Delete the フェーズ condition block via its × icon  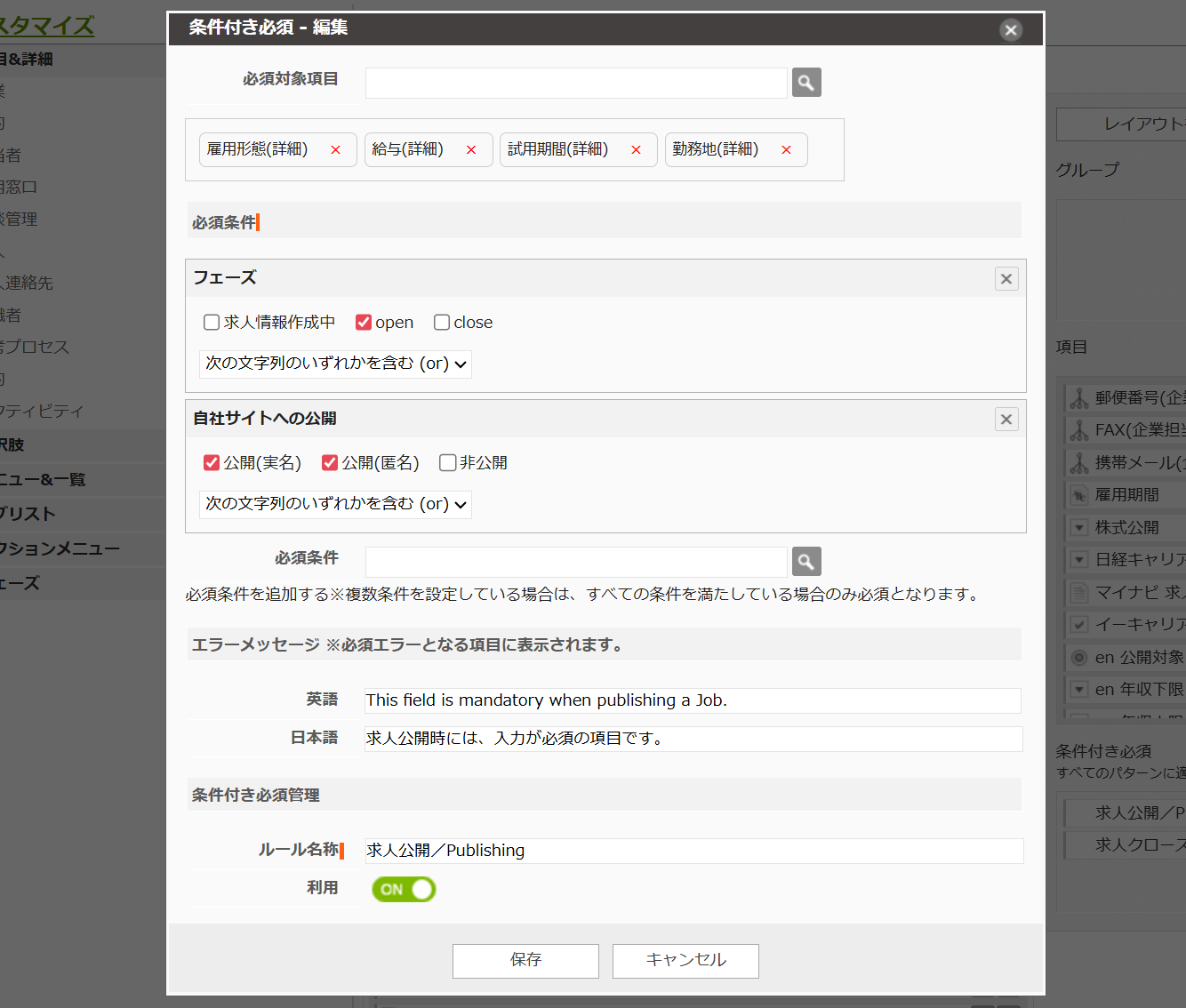tap(1006, 278)
